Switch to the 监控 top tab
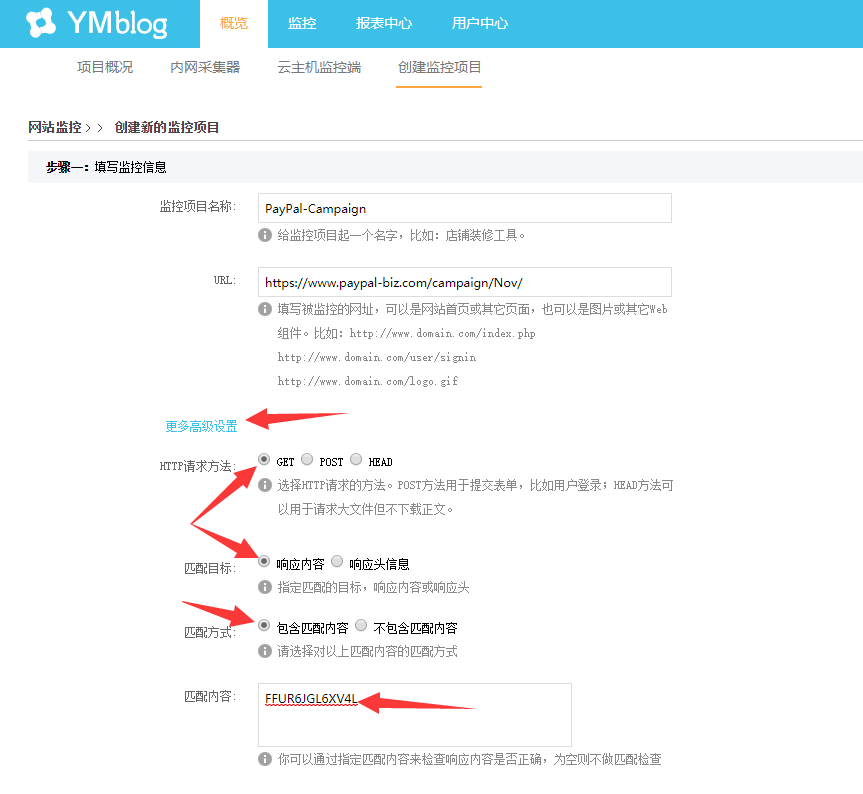This screenshot has height=794, width=863. click(302, 24)
